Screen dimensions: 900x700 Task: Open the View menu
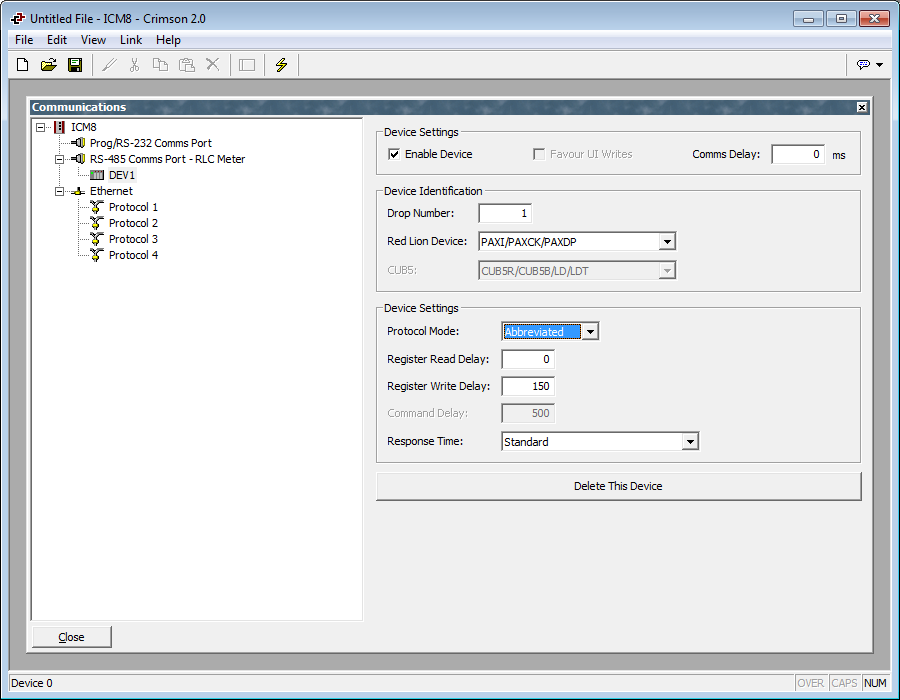coord(93,40)
